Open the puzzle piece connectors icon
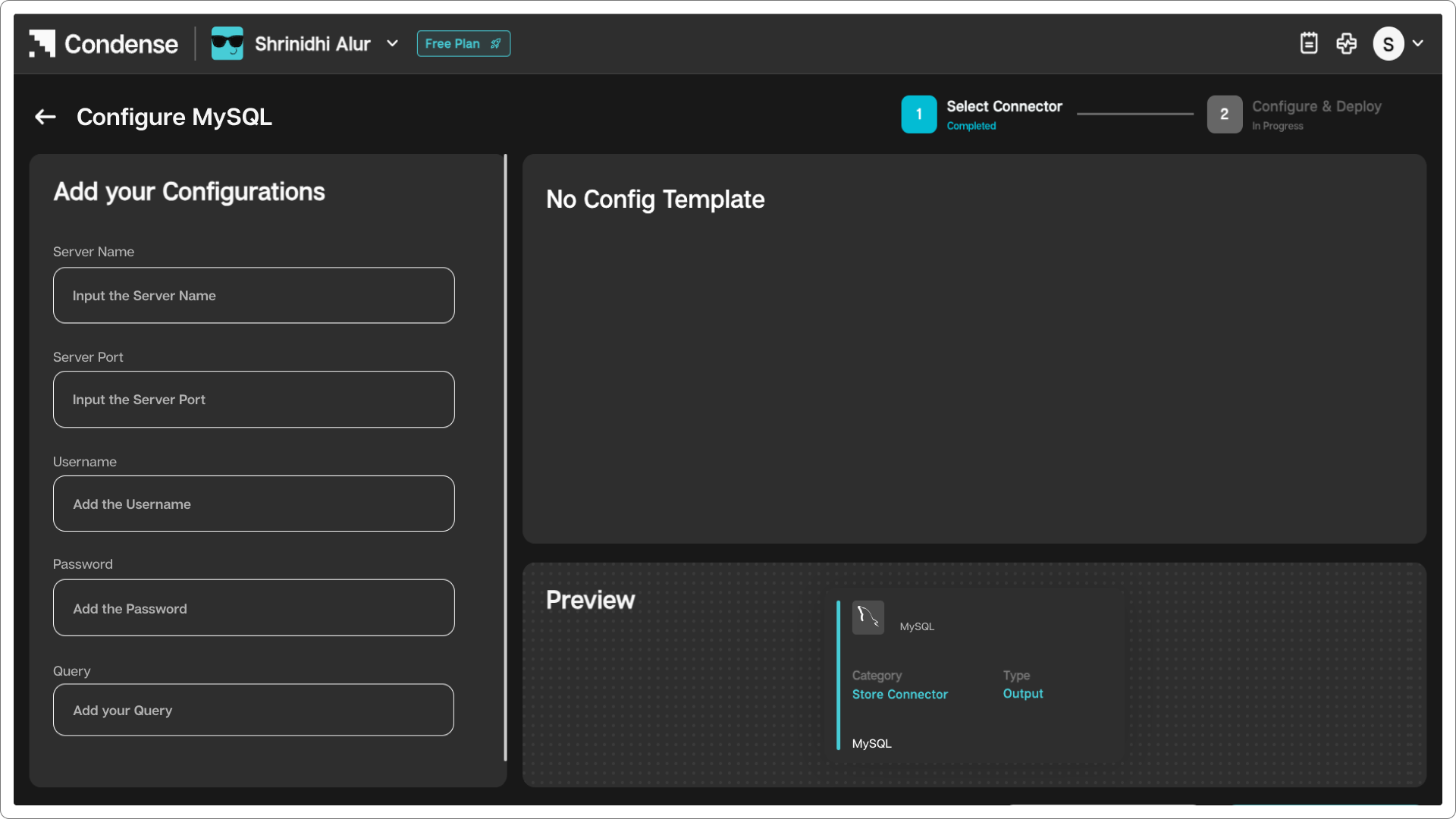Viewport: 1456px width, 819px height. click(x=1347, y=43)
